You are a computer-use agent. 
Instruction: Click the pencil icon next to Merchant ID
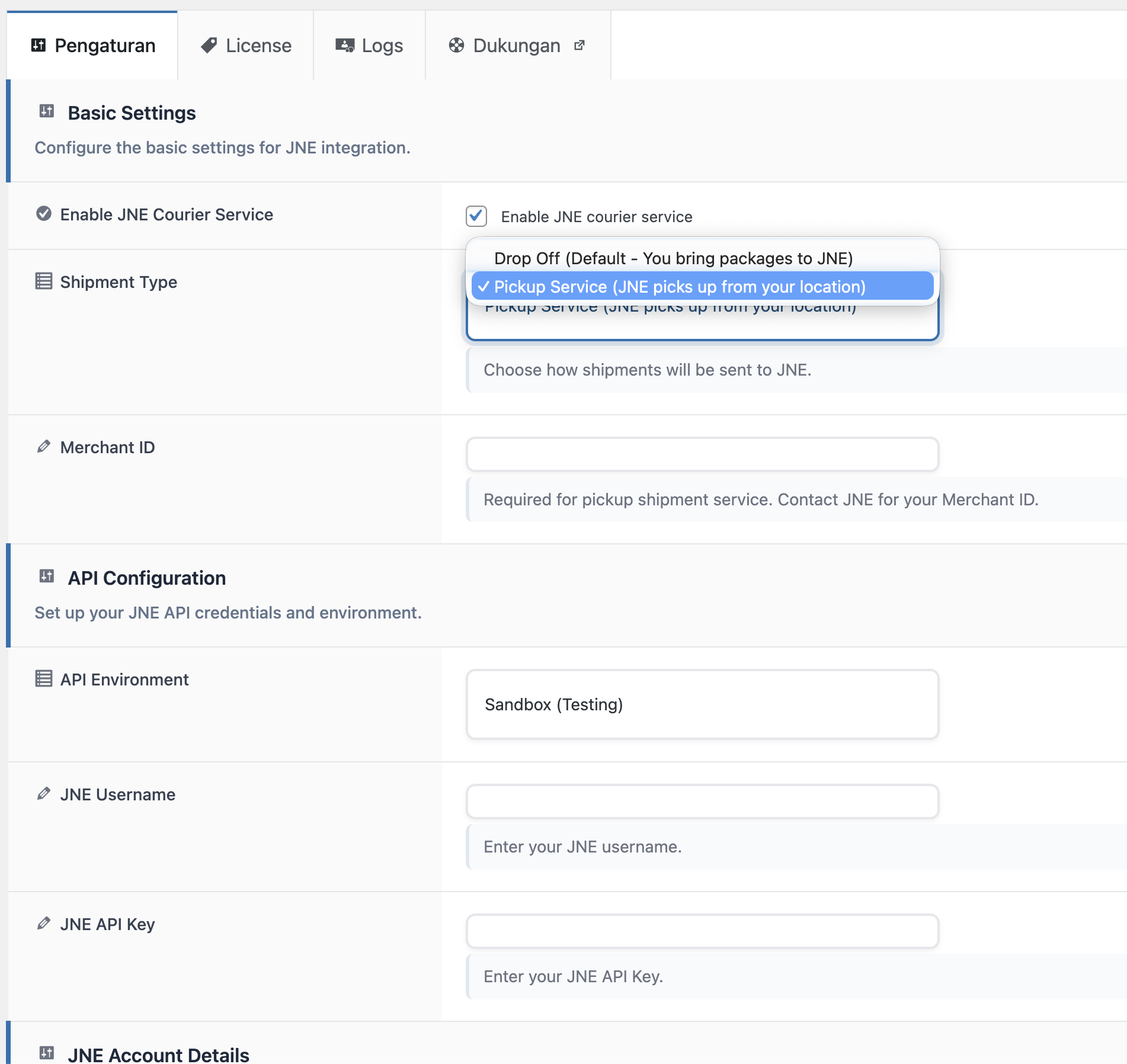[43, 447]
